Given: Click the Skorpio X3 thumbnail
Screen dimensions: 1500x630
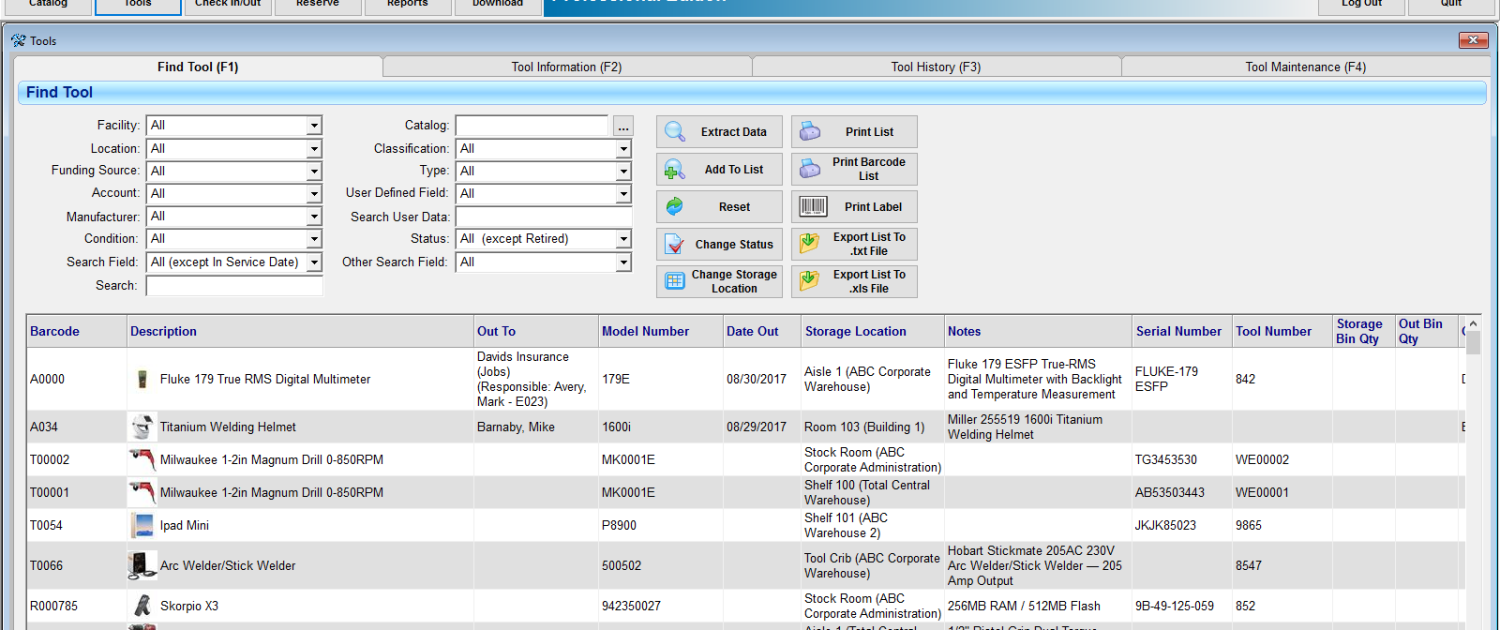Looking at the screenshot, I should pyautogui.click(x=142, y=606).
